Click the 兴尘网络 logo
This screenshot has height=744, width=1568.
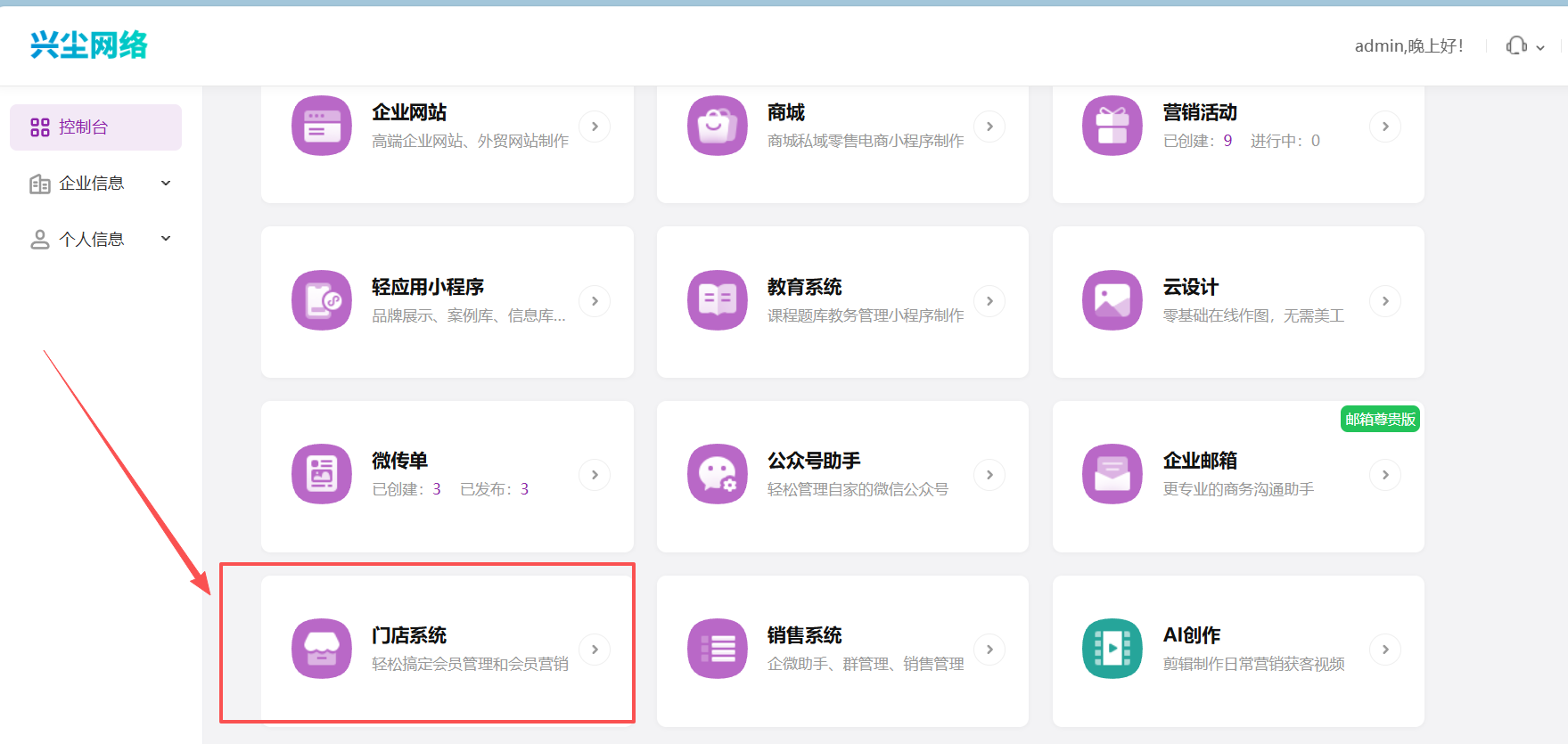point(88,45)
